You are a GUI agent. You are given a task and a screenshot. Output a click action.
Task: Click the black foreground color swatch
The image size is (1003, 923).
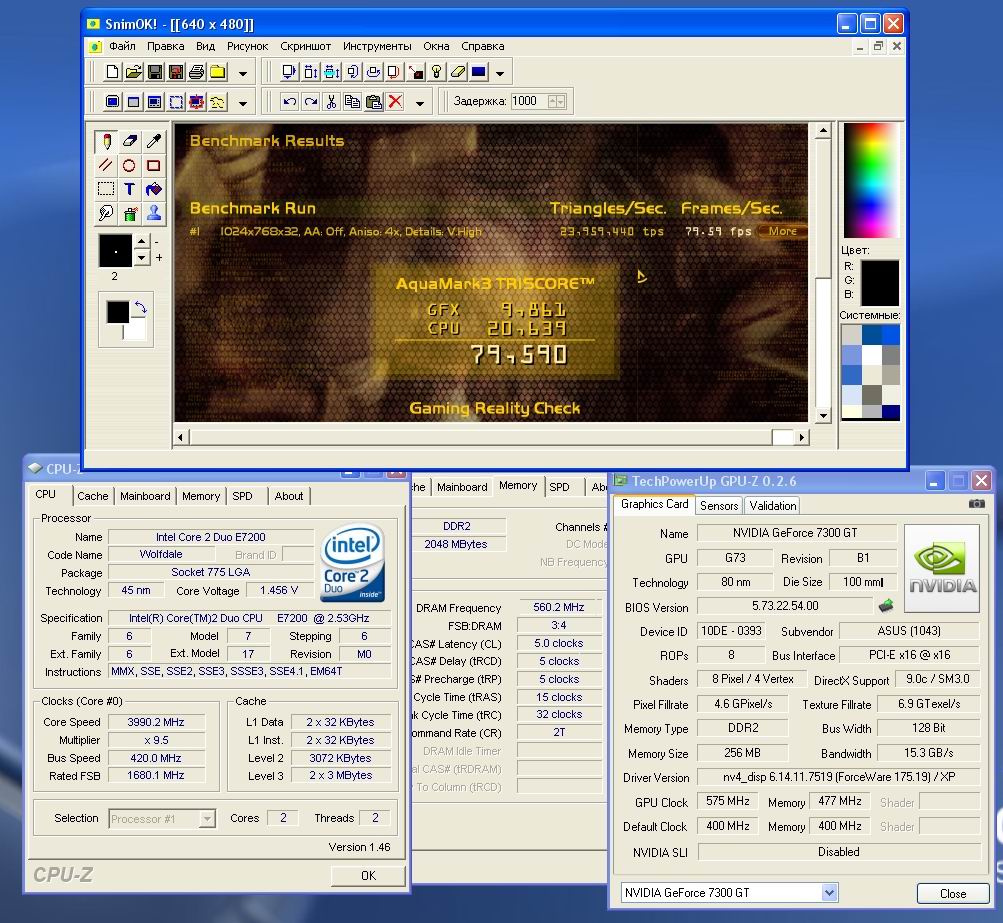(x=118, y=312)
